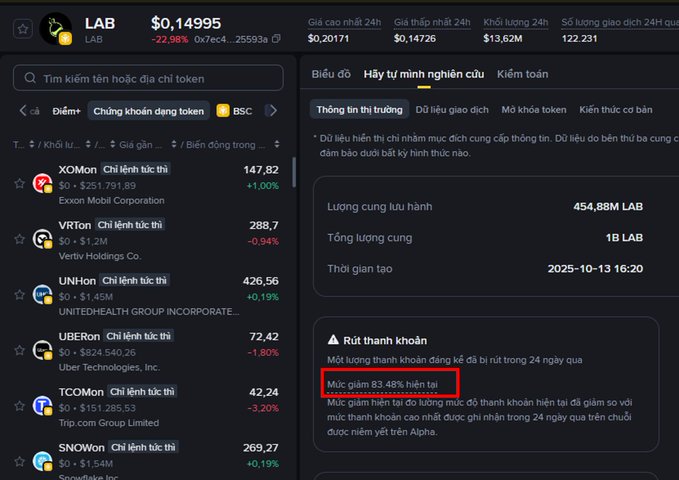Star the UNHon token row
Image resolution: width=679 pixels, height=480 pixels.
point(19,295)
